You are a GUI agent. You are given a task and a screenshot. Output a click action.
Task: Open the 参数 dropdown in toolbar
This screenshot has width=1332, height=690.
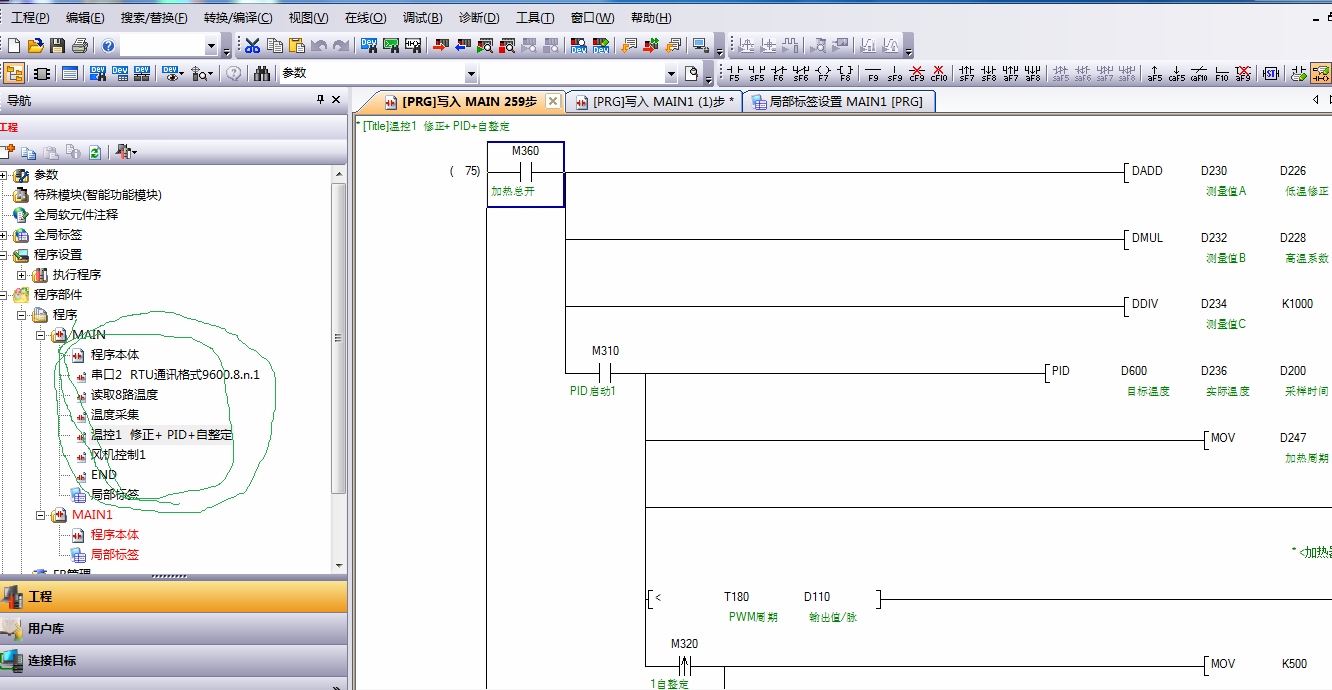pyautogui.click(x=470, y=73)
